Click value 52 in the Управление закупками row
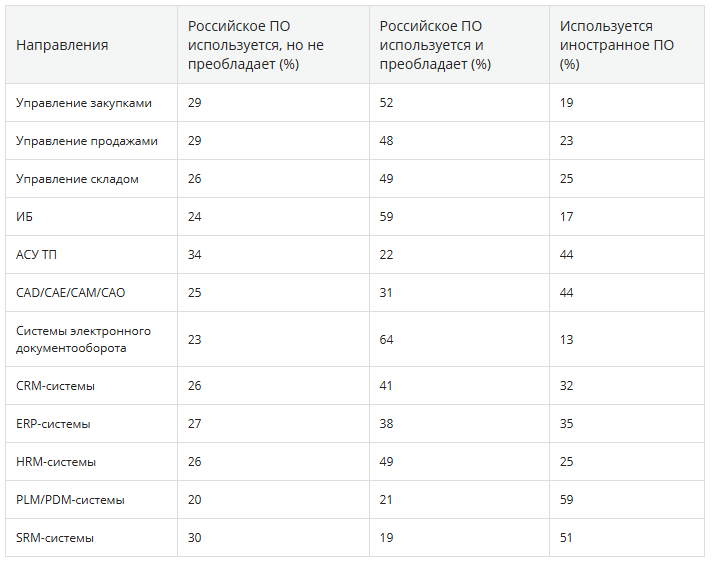 click(x=387, y=103)
